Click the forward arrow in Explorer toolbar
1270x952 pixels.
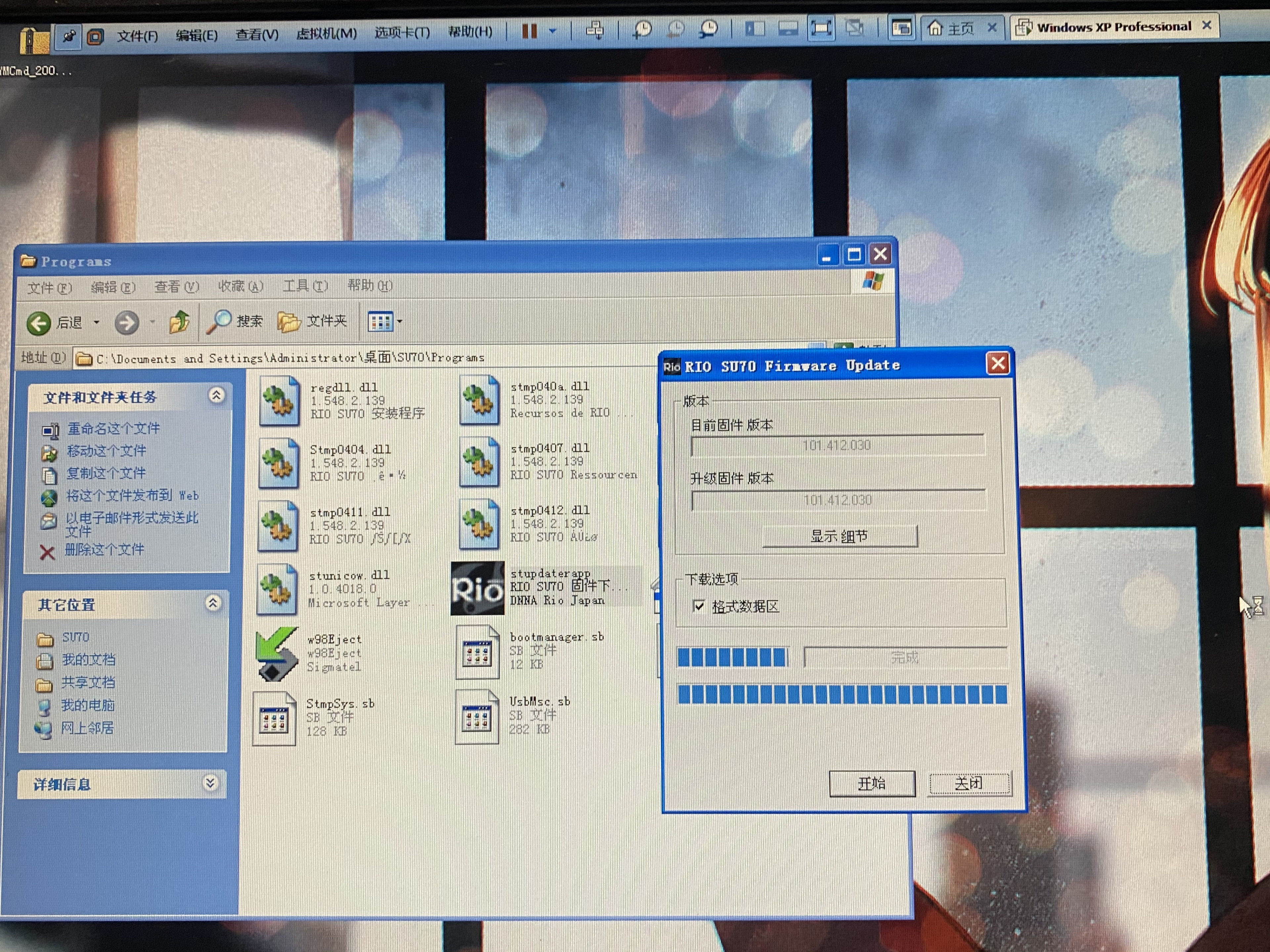pos(126,323)
